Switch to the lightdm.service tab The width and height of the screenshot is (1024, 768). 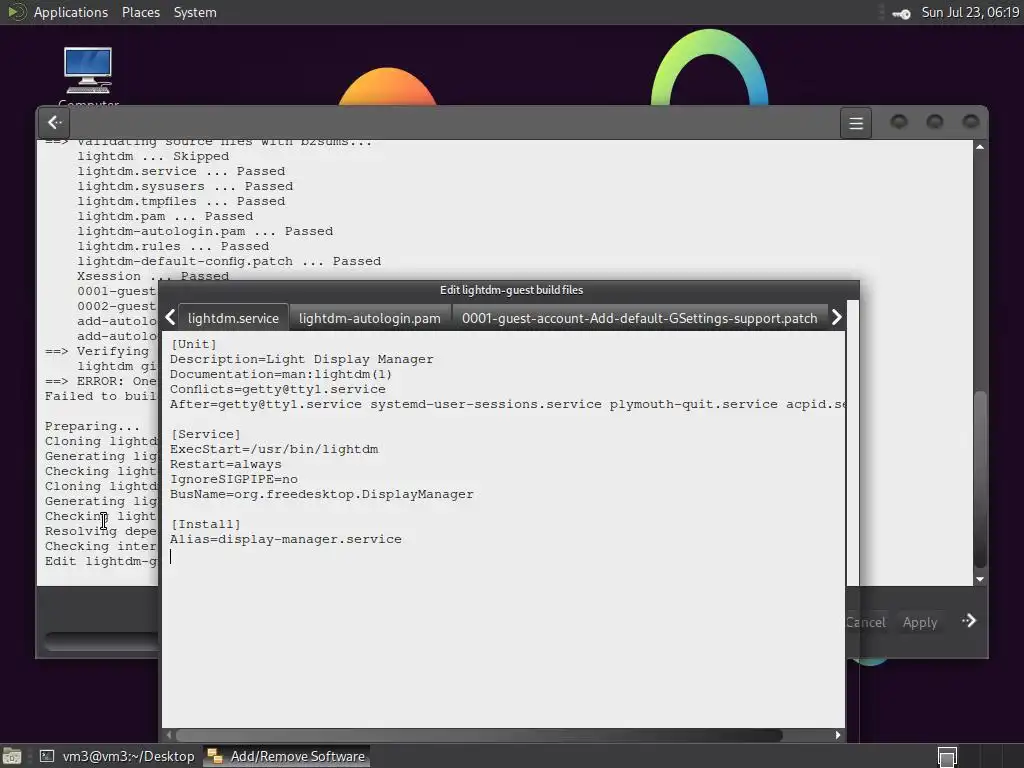coord(233,318)
